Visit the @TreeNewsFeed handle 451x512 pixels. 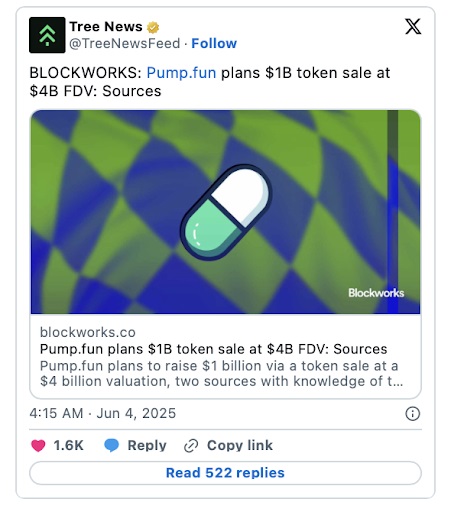125,43
